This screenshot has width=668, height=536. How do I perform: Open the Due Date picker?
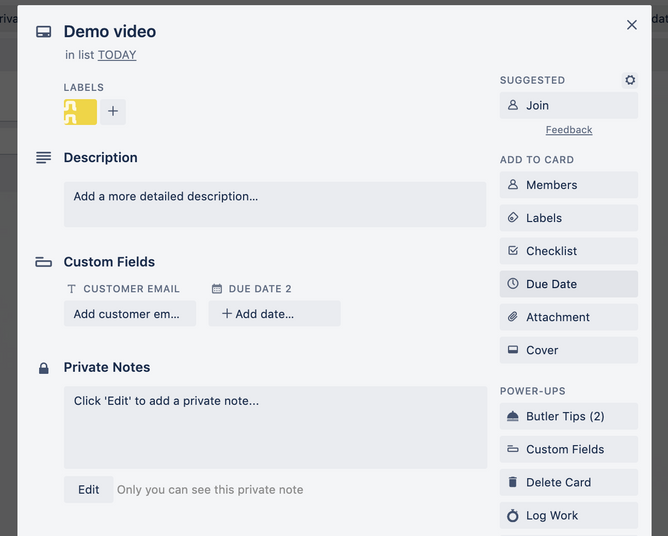click(569, 284)
